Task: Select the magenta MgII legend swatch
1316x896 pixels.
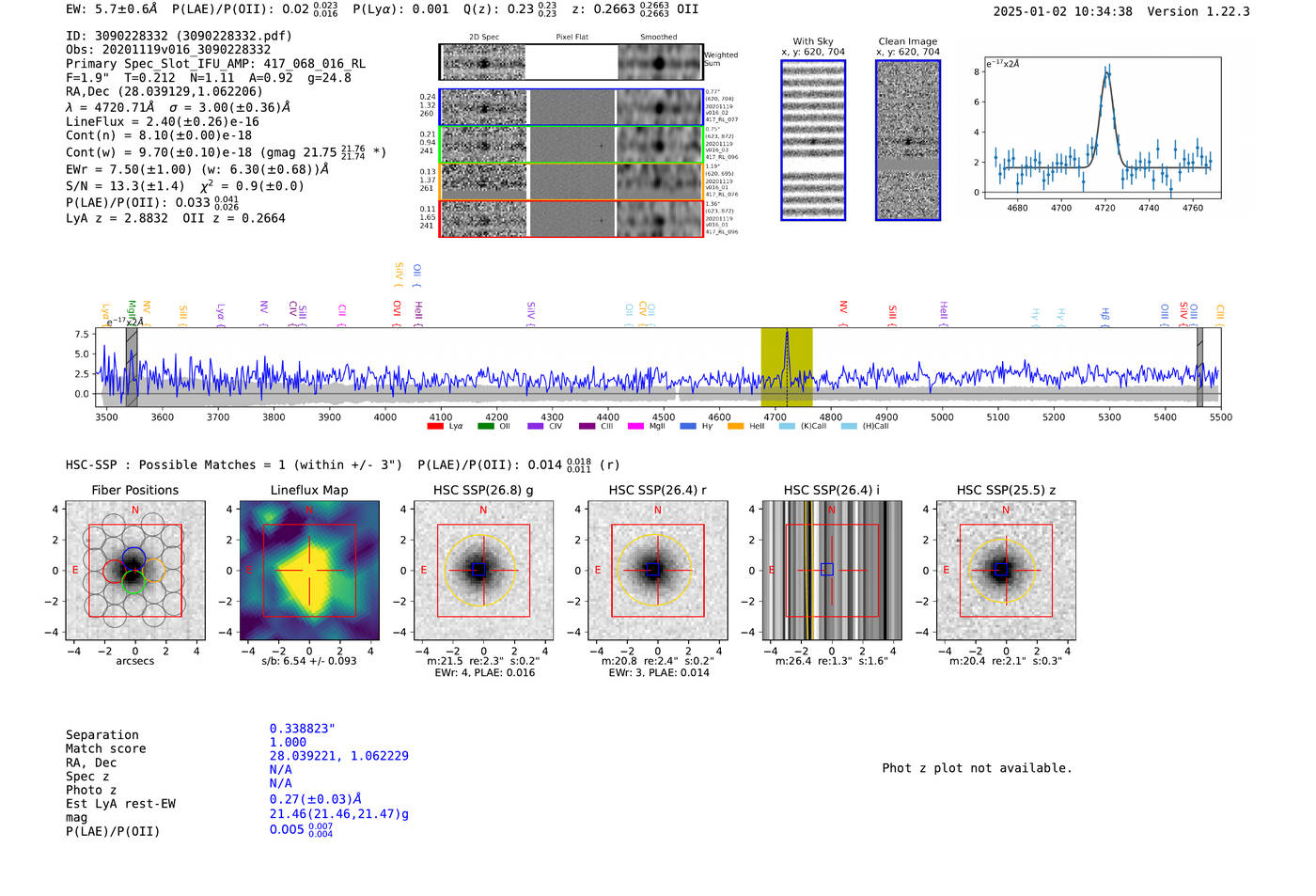Action: [x=635, y=426]
